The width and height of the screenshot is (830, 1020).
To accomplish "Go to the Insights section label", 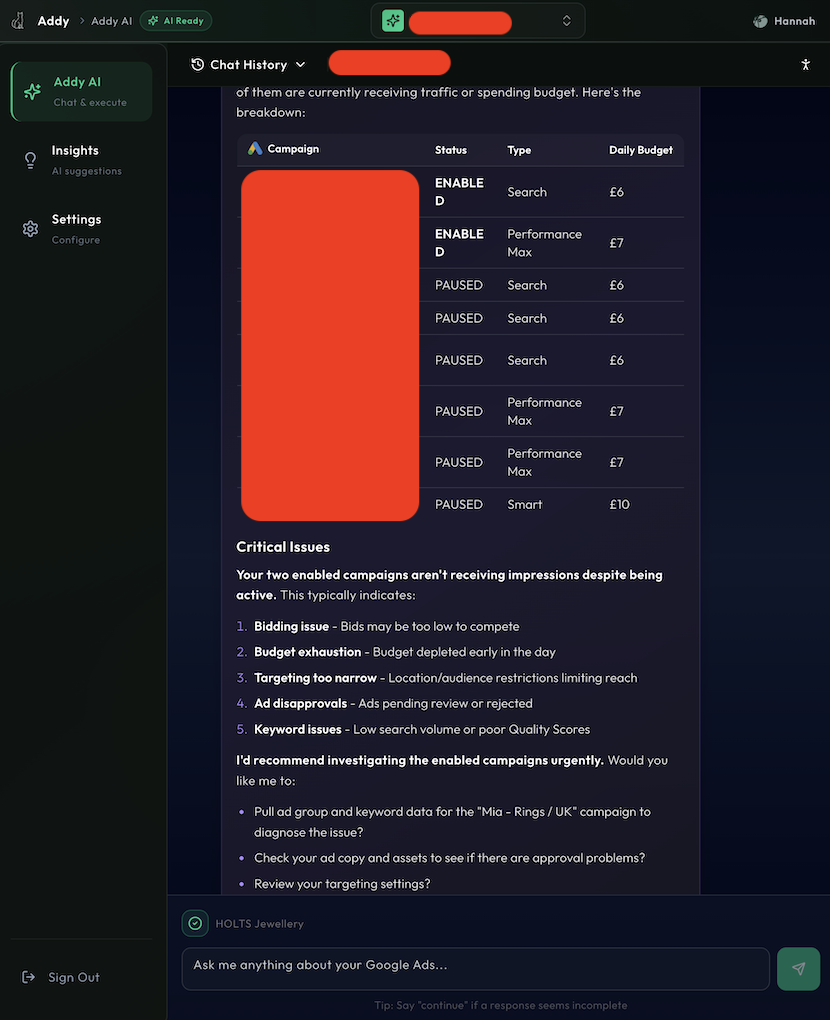I will point(76,151).
